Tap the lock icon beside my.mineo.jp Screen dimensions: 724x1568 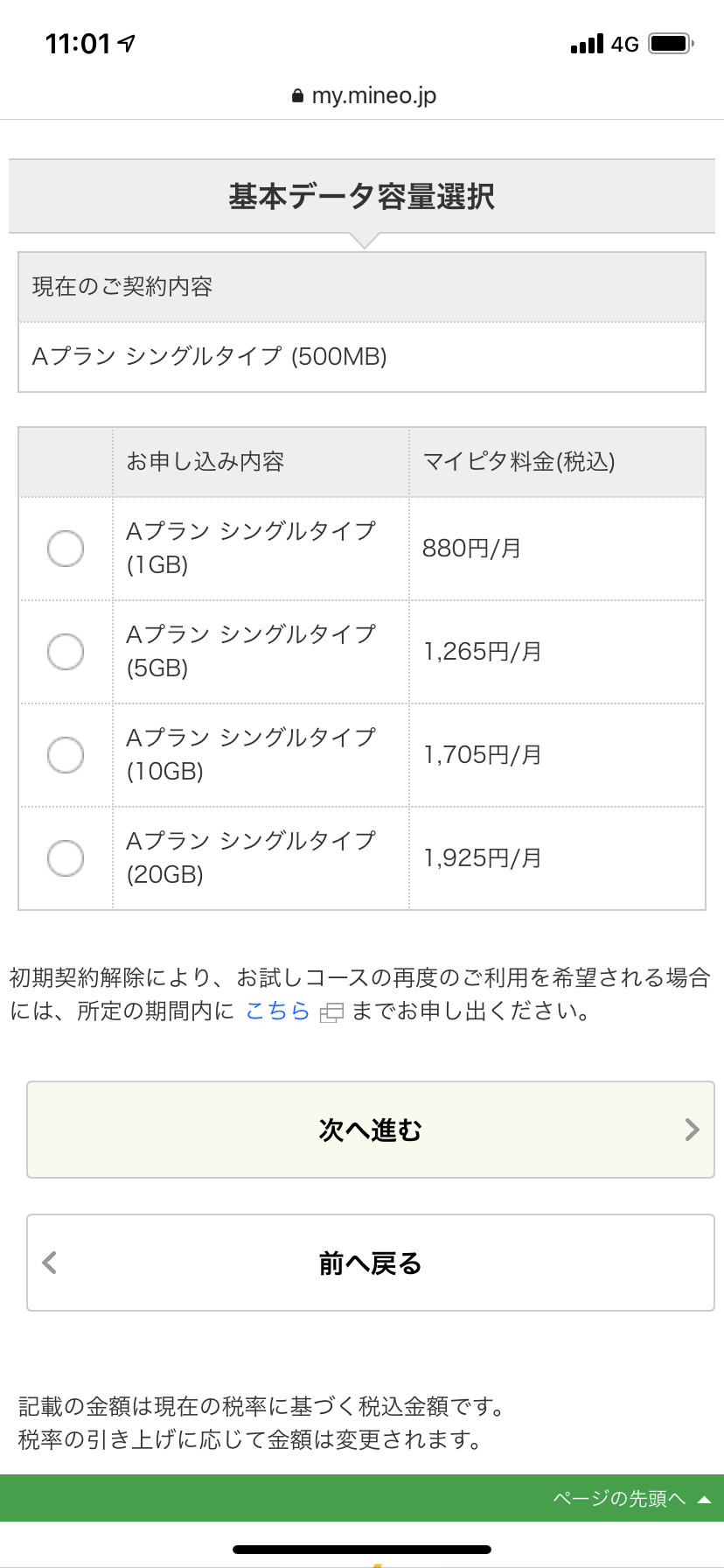(297, 96)
